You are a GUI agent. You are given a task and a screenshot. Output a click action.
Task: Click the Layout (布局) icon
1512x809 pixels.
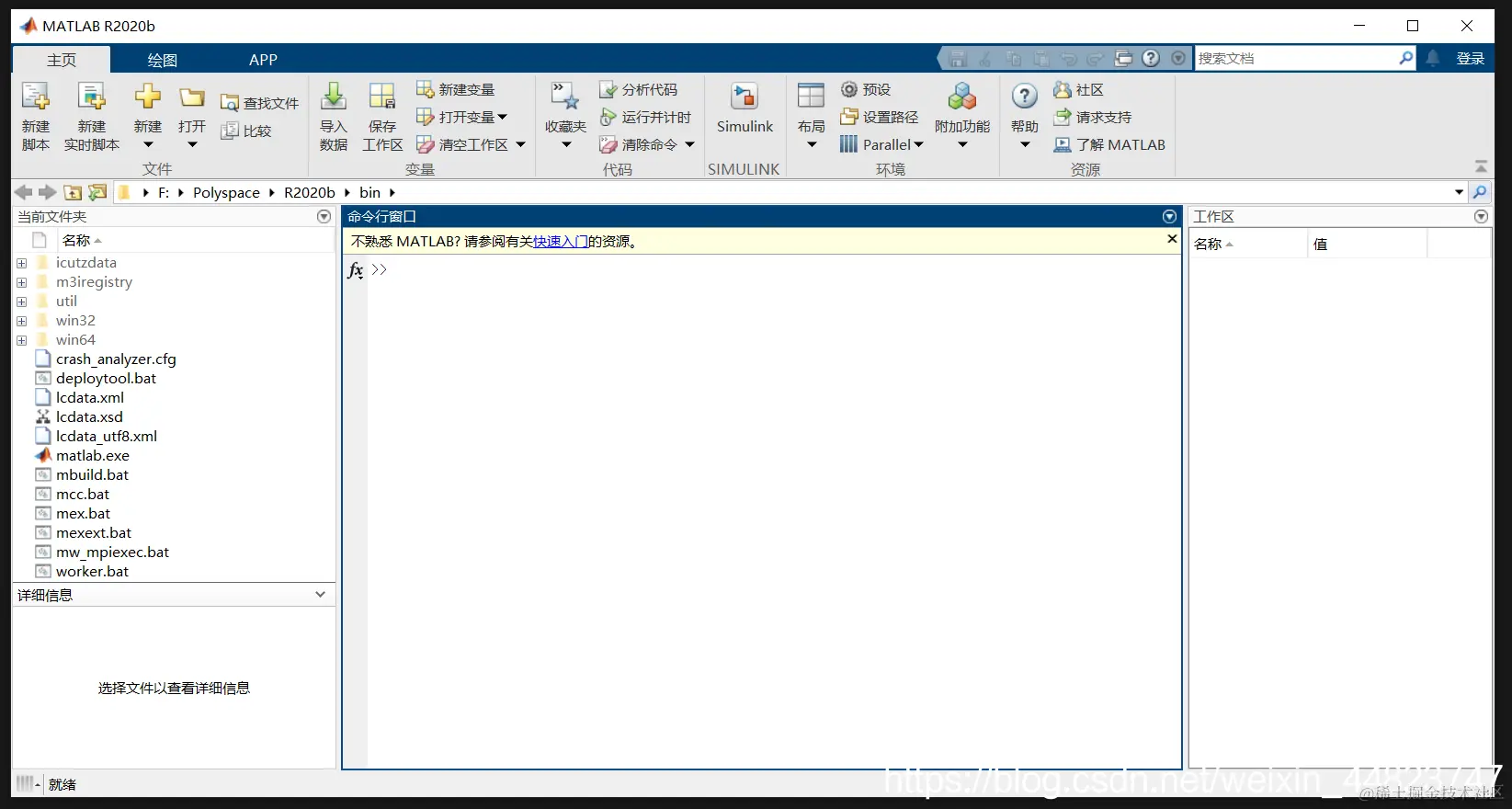[x=811, y=97]
